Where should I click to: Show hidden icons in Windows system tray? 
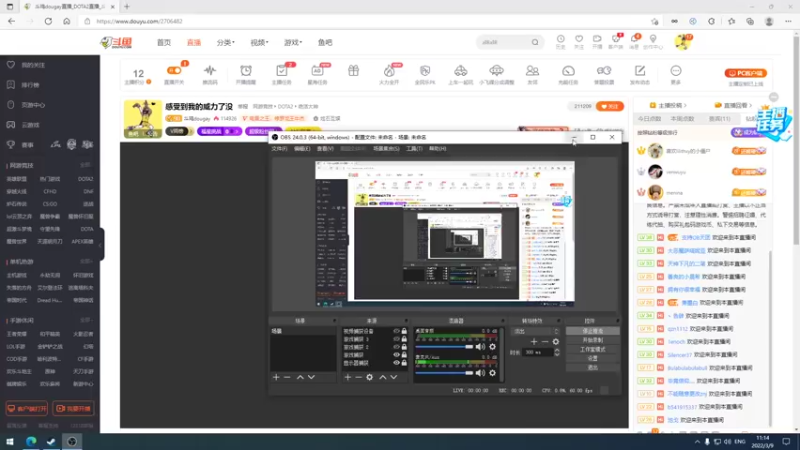tap(697, 442)
